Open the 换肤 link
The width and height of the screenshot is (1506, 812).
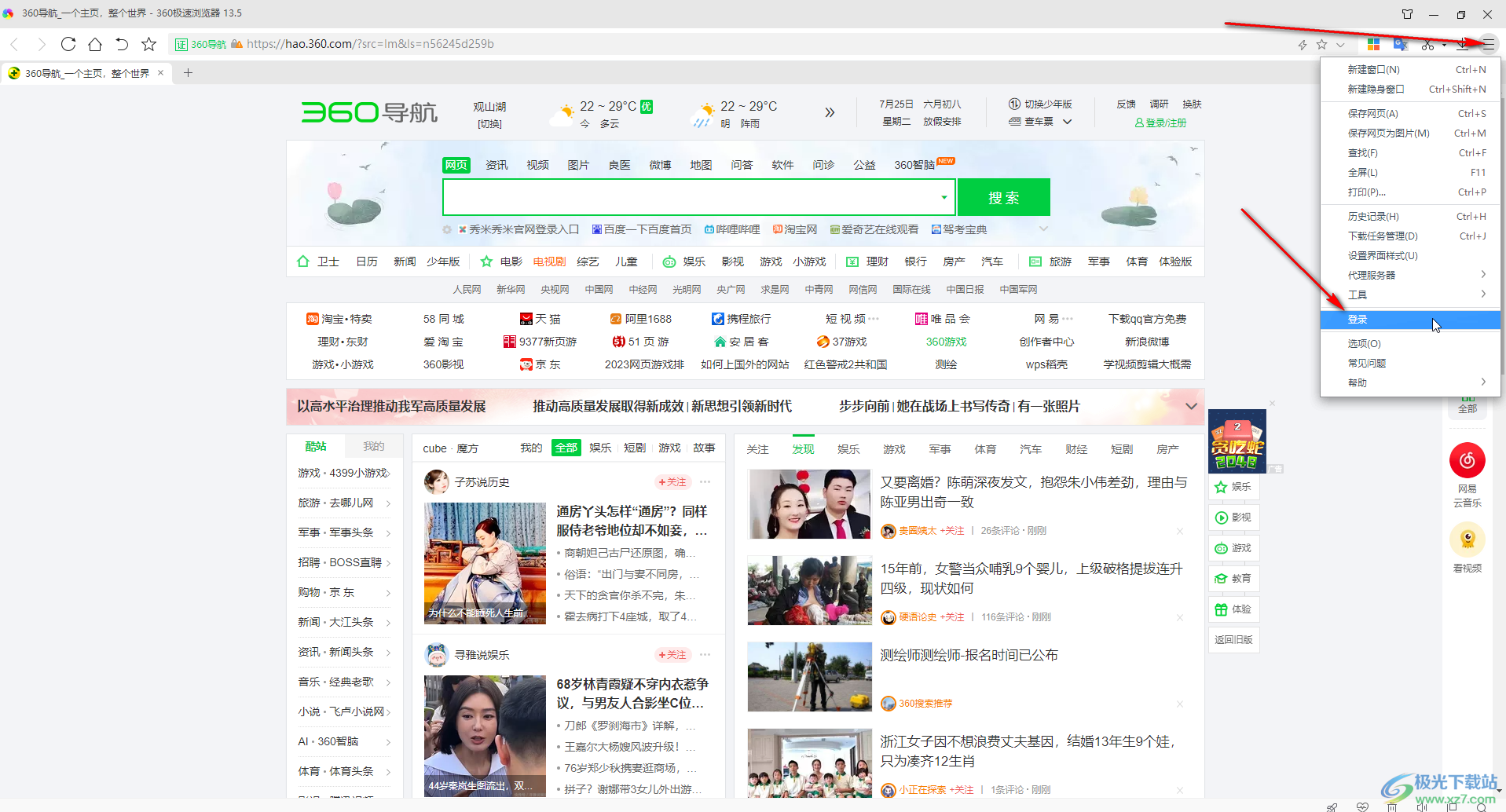pos(1192,104)
